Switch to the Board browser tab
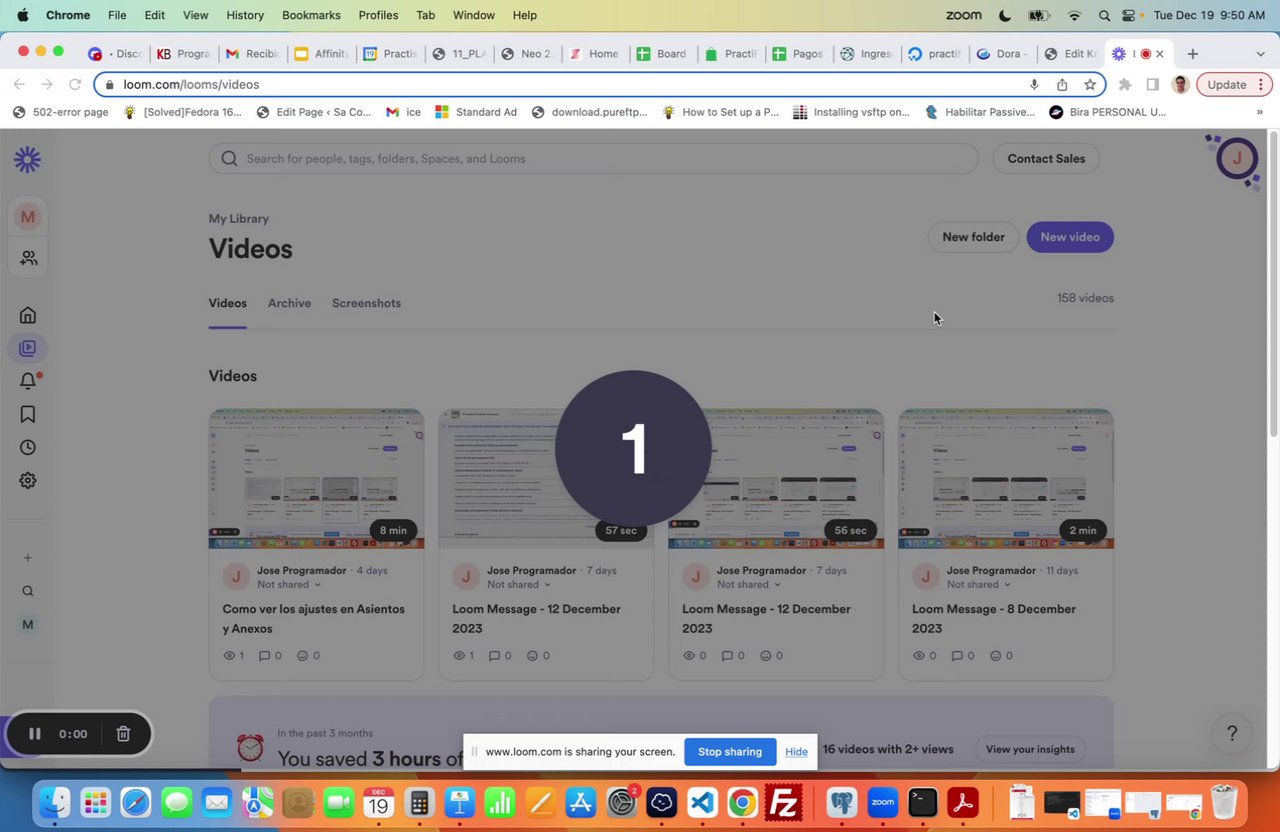The height and width of the screenshot is (832, 1280). coord(662,54)
